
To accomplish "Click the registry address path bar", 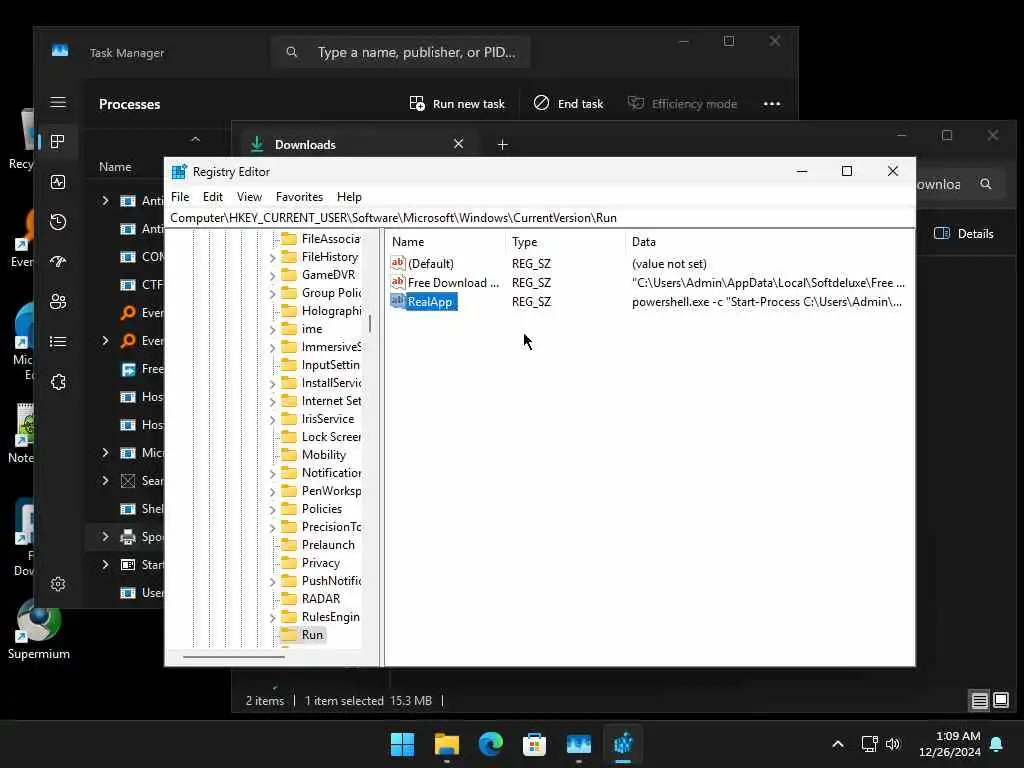I will [539, 218].
